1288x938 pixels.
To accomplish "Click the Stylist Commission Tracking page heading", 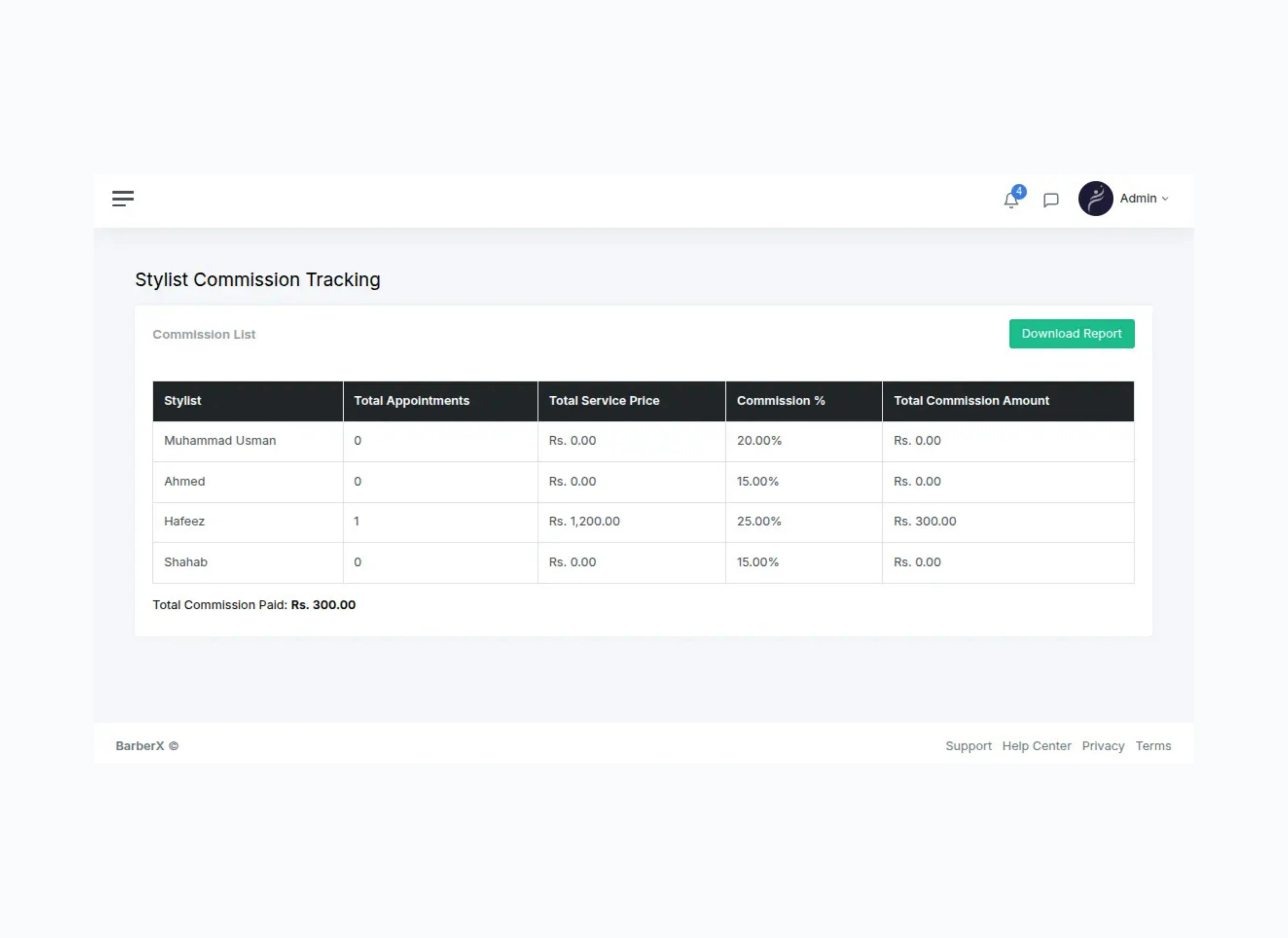I will tap(257, 280).
